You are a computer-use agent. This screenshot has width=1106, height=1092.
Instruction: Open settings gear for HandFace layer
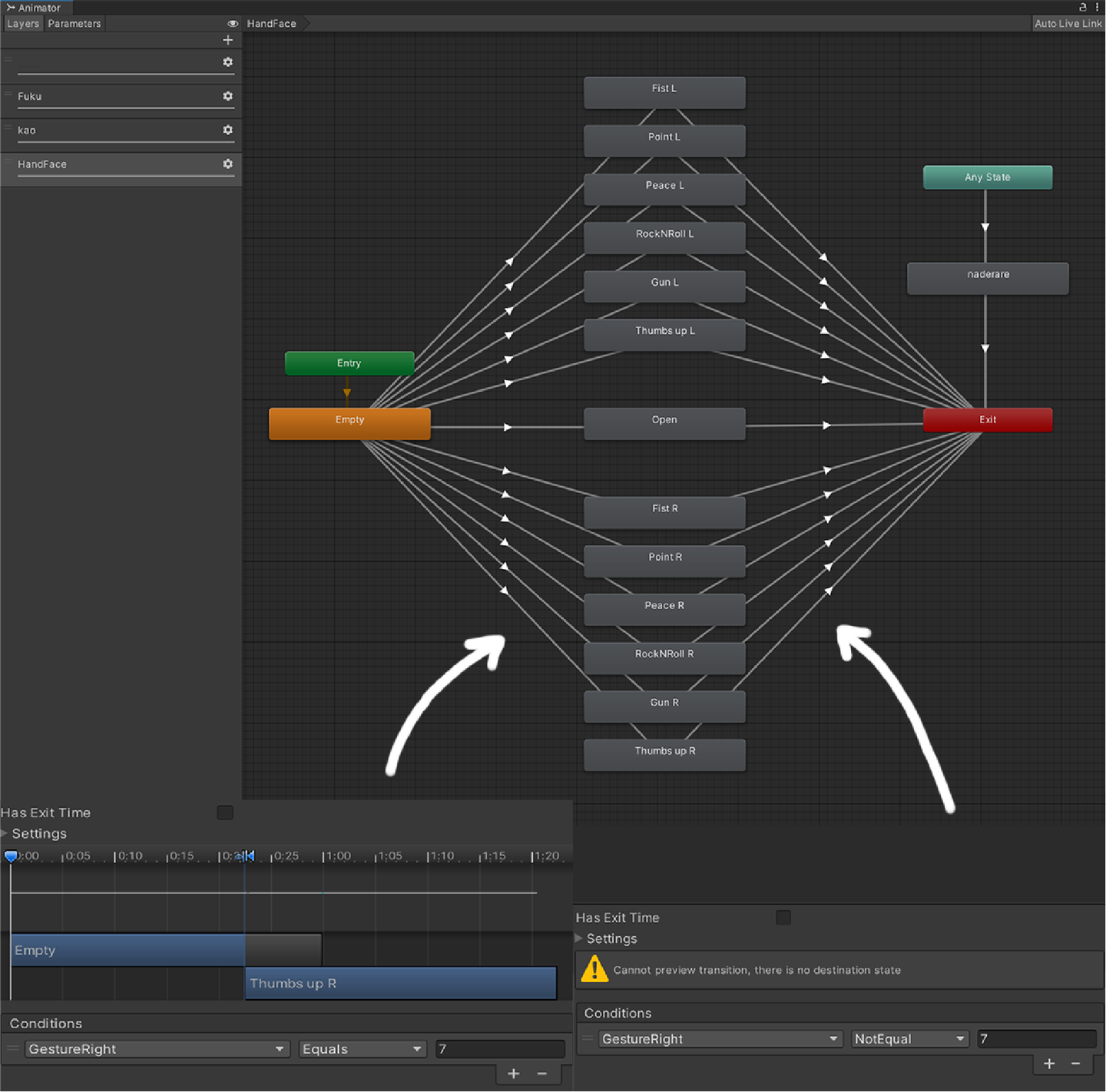click(227, 164)
